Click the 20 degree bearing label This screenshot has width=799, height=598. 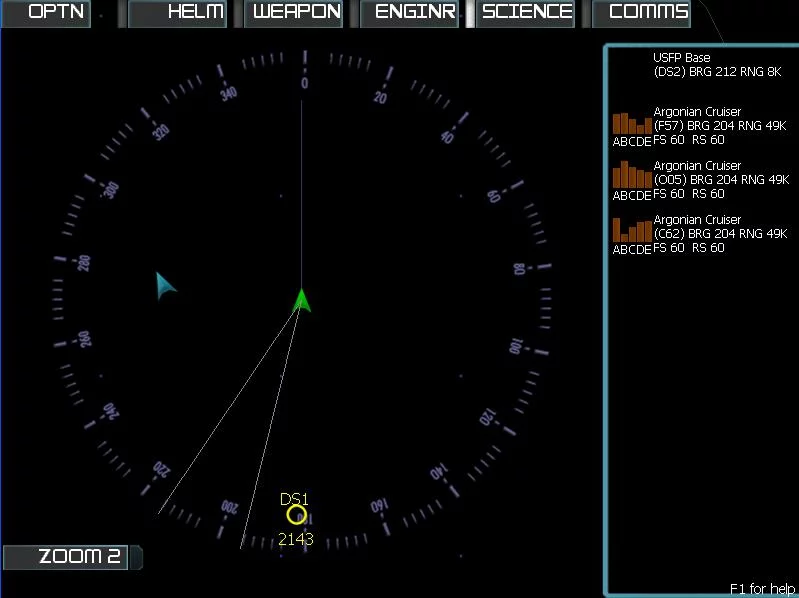click(380, 97)
